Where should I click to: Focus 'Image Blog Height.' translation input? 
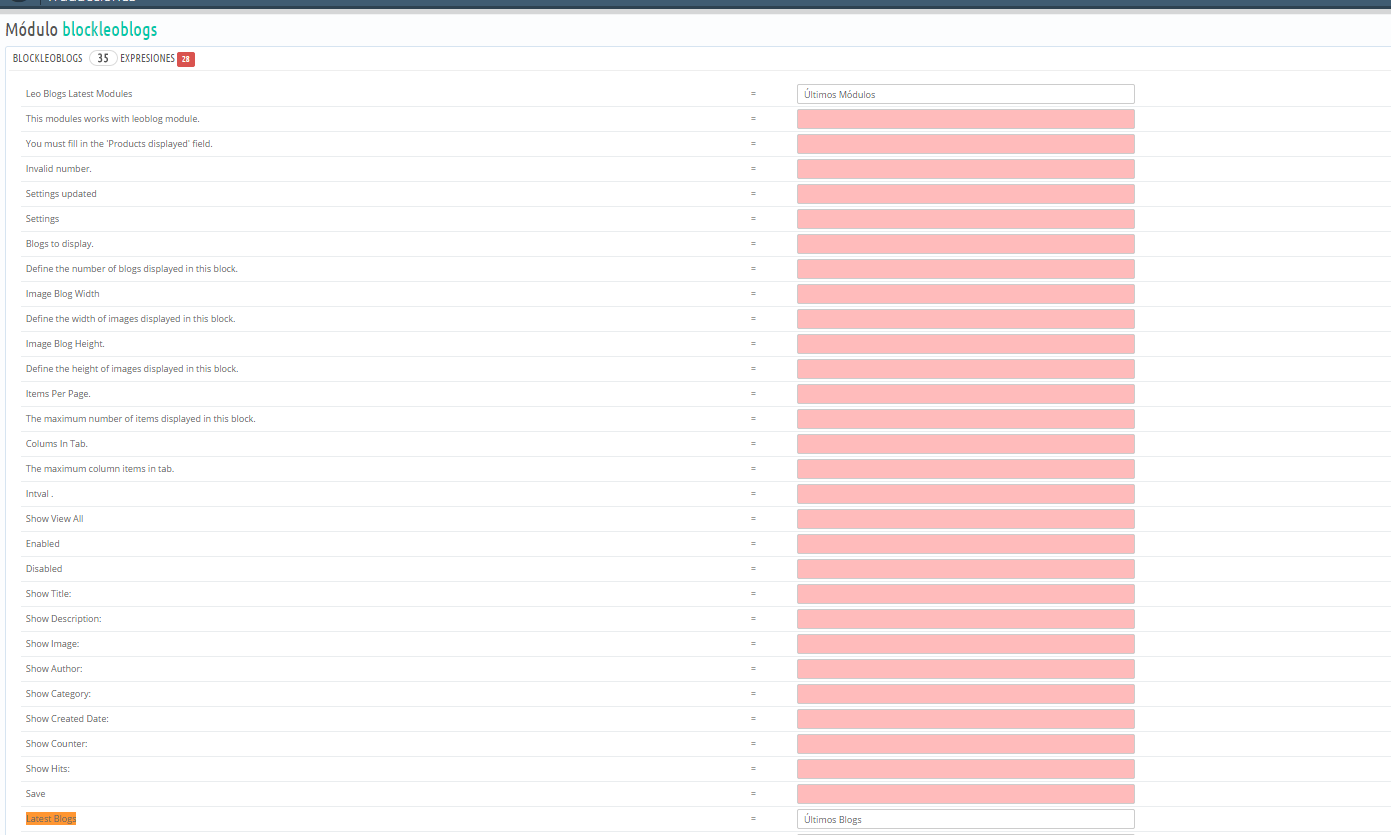(965, 344)
